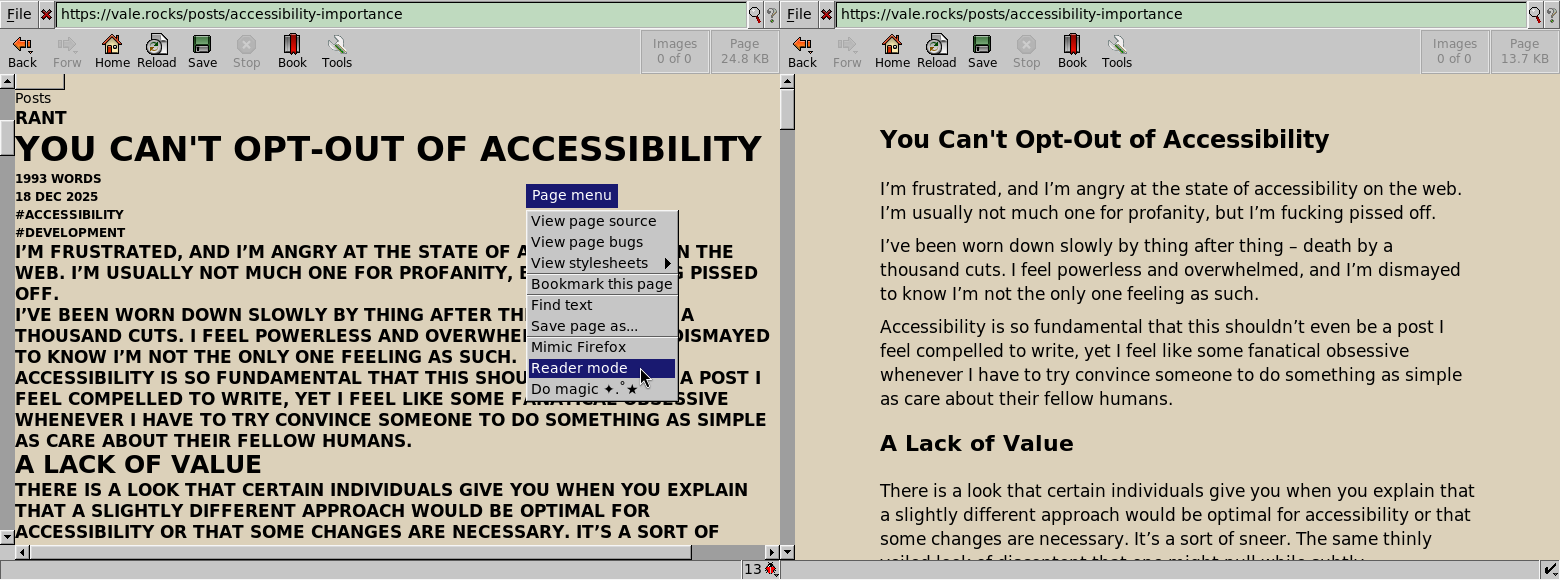The image size is (1560, 580).
Task: Click the left window's horizontal scrollbar
Action: tap(360, 552)
